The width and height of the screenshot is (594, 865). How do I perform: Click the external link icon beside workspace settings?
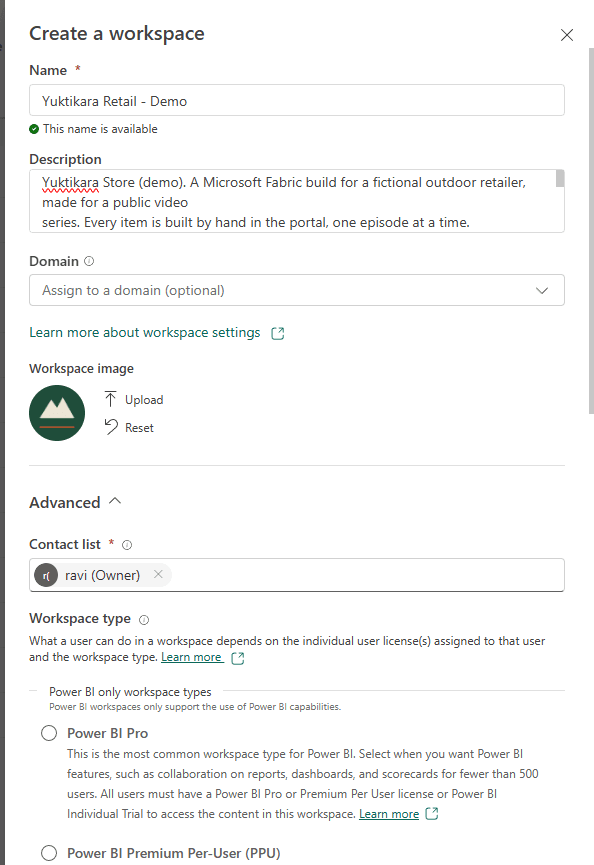277,333
